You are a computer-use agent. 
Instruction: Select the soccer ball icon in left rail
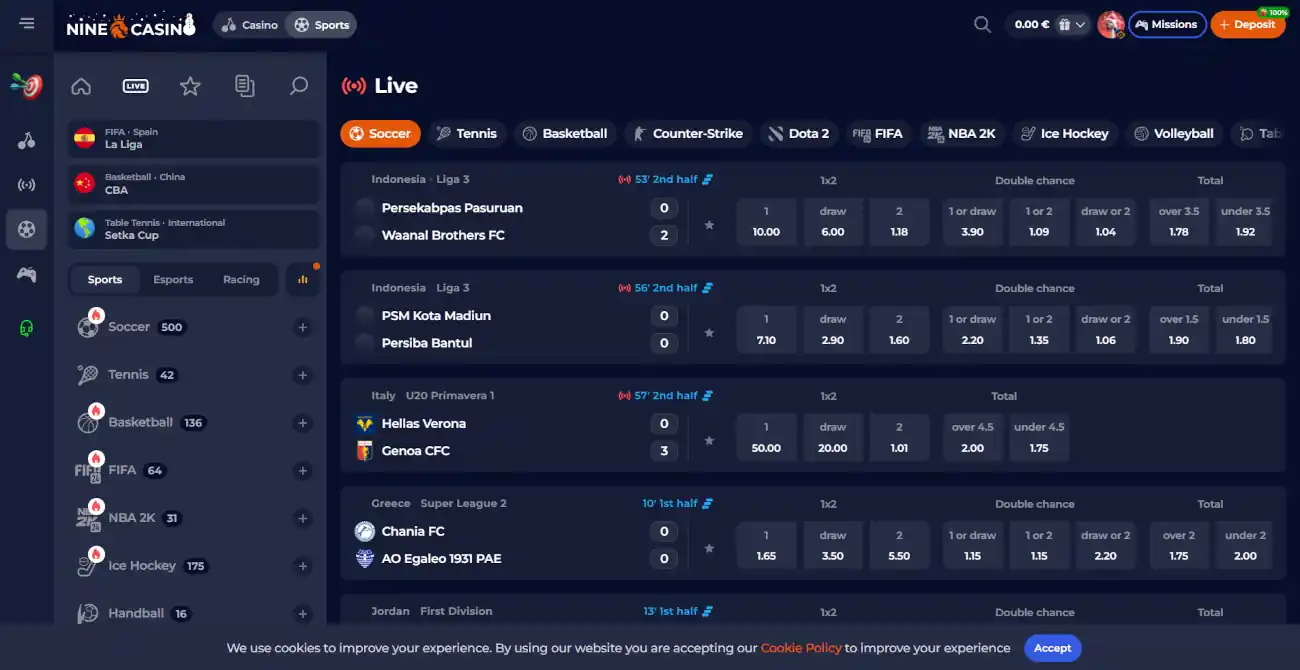pos(27,230)
